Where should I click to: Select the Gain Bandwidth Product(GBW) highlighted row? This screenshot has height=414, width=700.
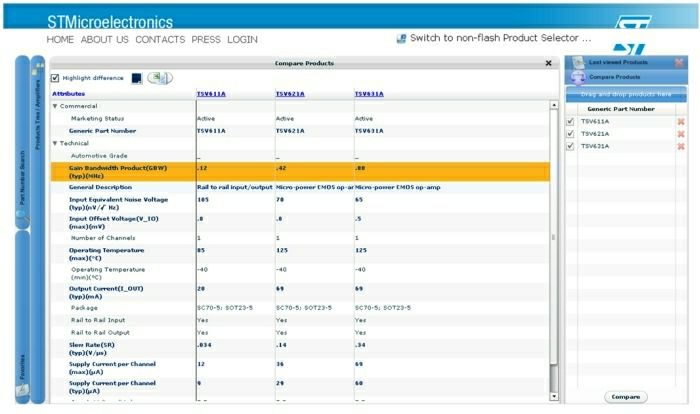(300, 172)
